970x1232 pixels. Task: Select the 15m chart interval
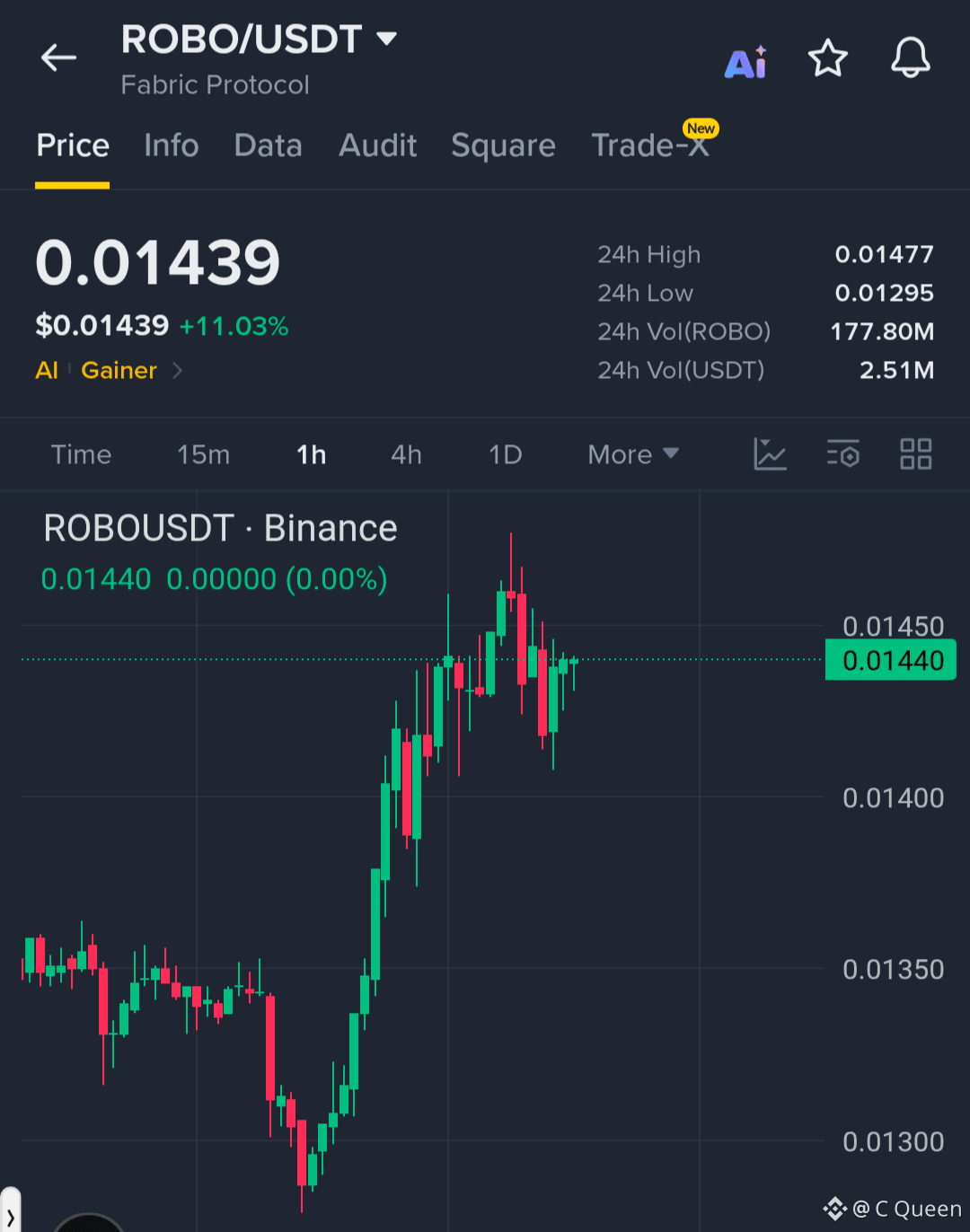(x=203, y=454)
